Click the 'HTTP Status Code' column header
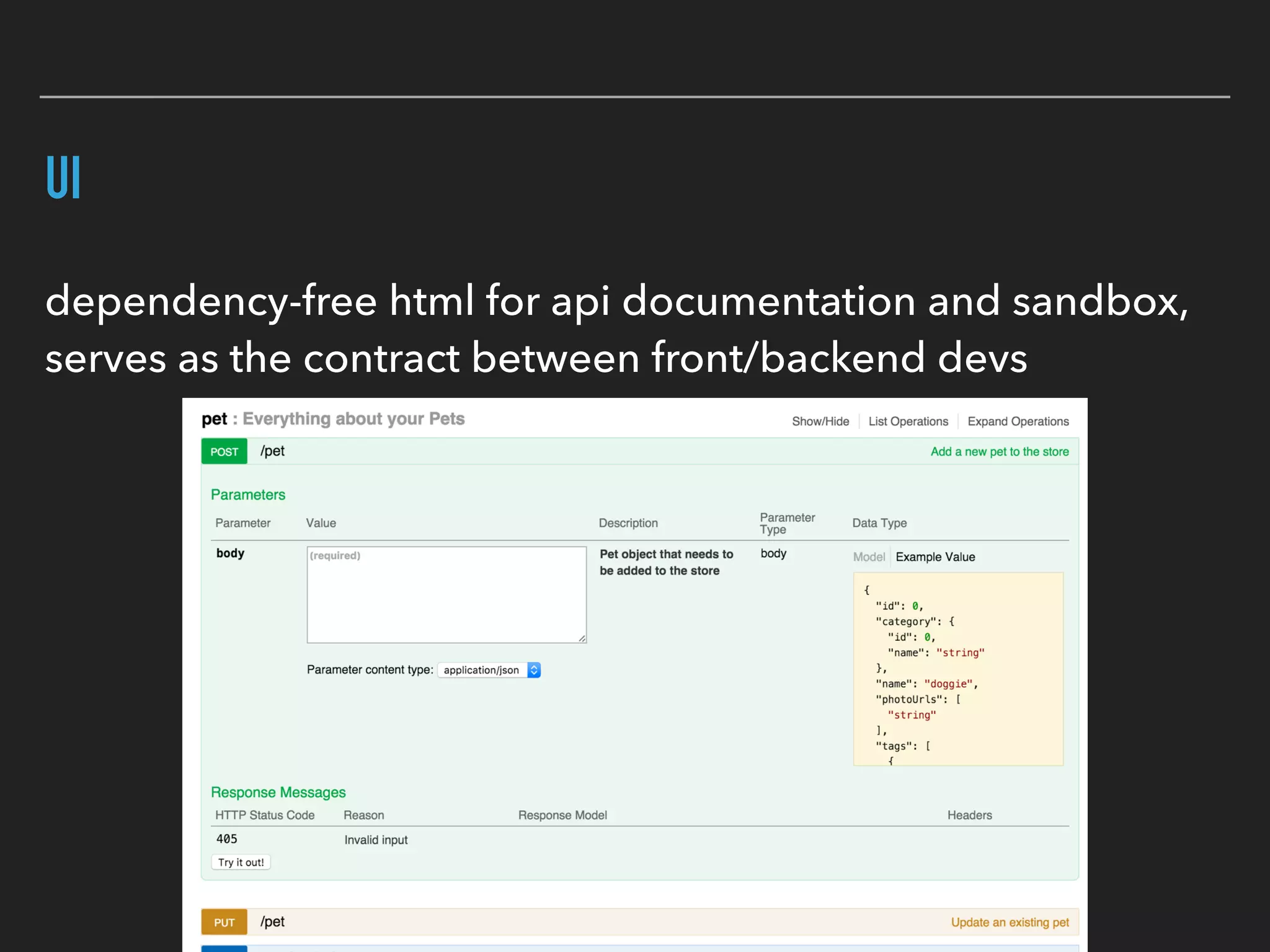The image size is (1270, 952). (265, 815)
